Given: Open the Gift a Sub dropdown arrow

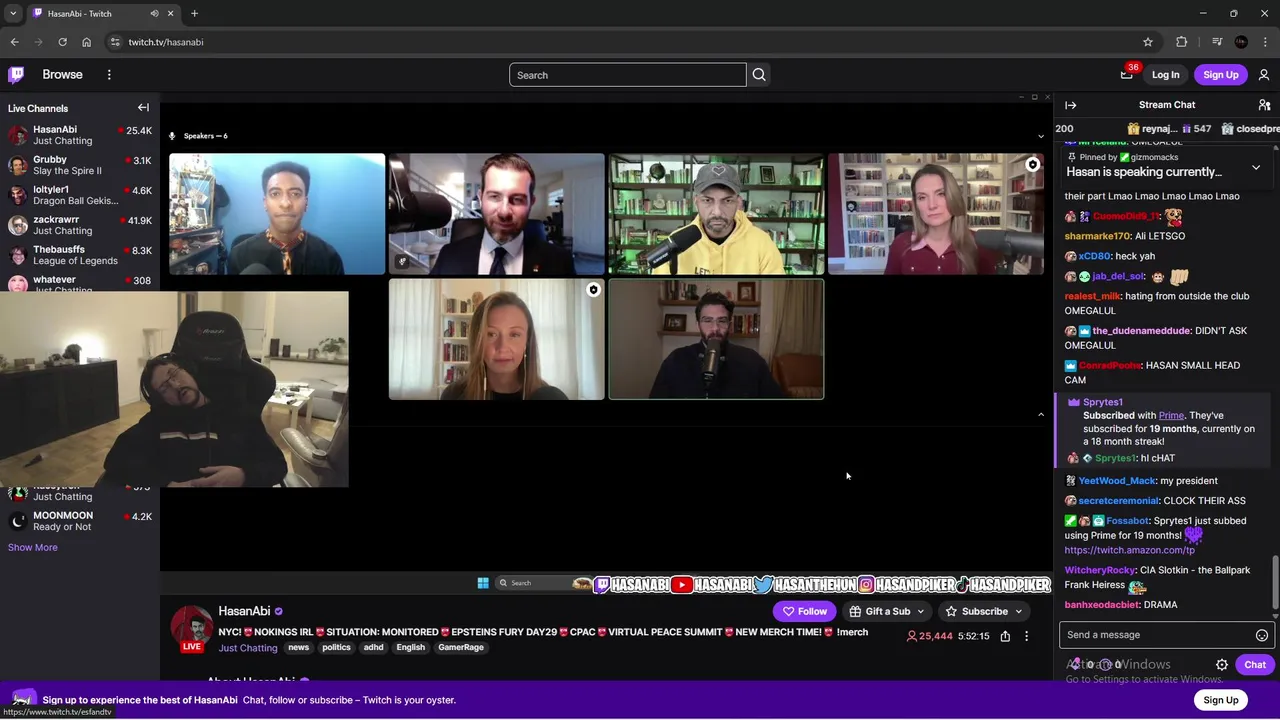Looking at the screenshot, I should coord(920,612).
